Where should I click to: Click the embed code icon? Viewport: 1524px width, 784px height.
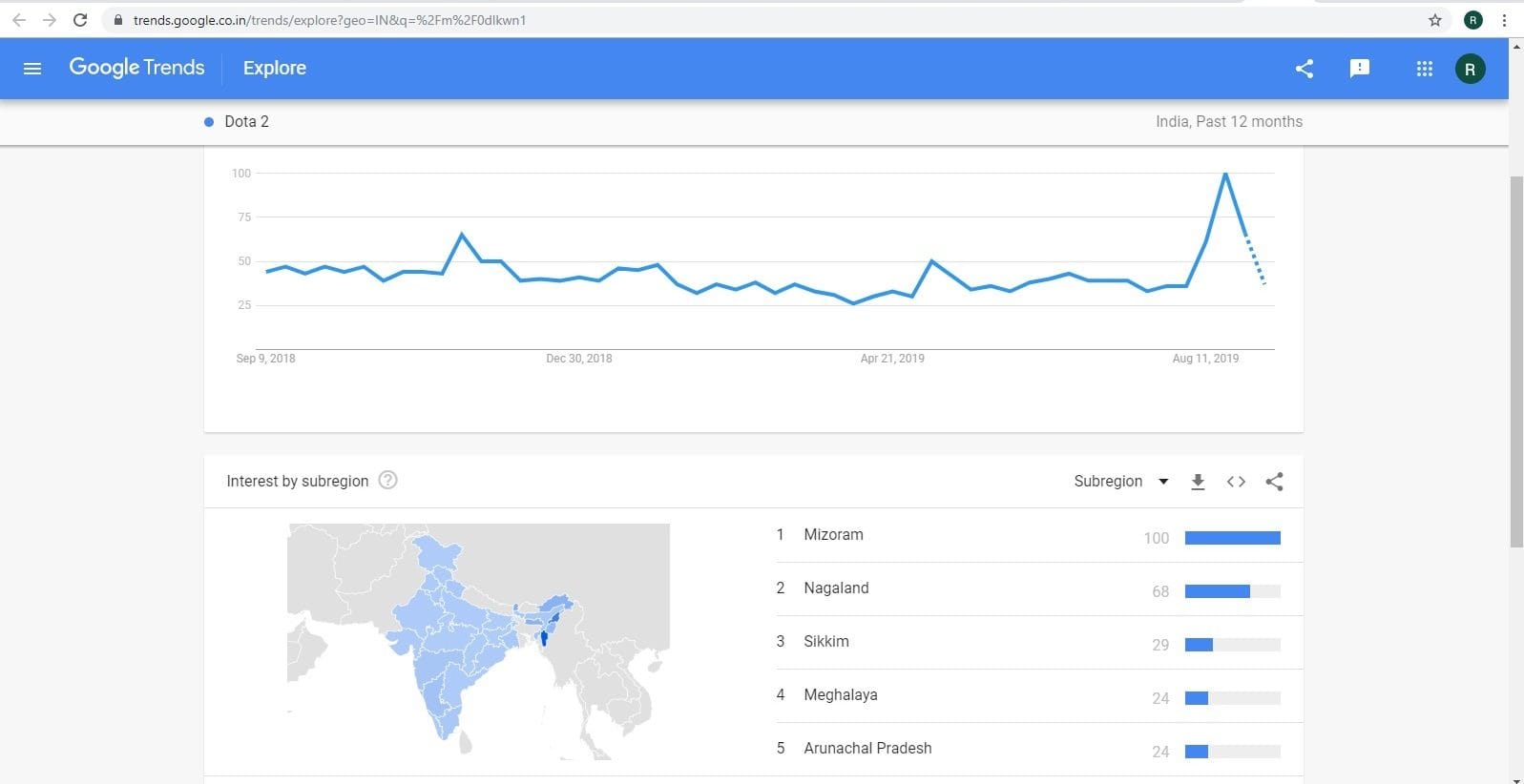pyautogui.click(x=1236, y=482)
